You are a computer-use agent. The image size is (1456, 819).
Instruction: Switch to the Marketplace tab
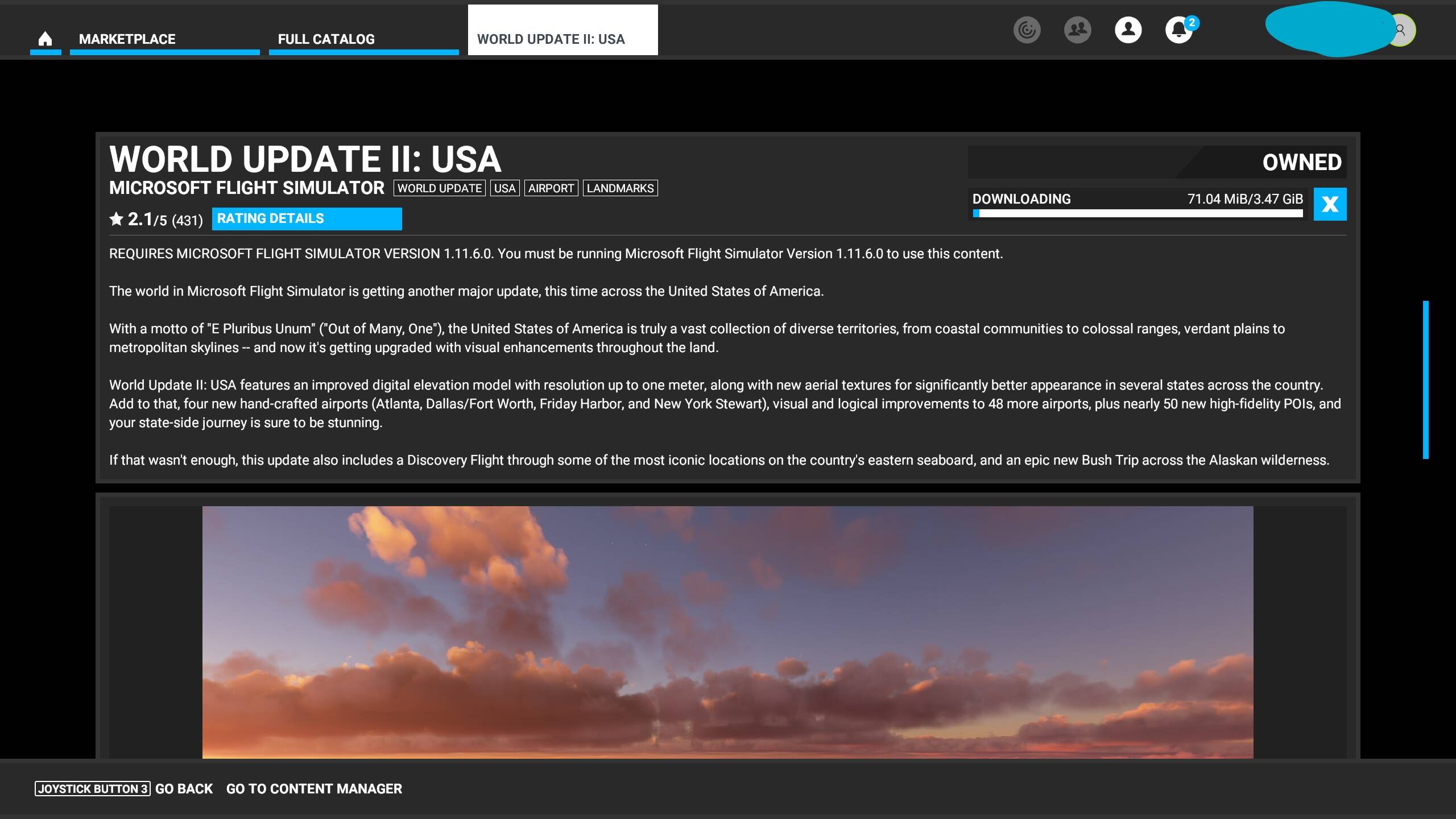pos(127,39)
